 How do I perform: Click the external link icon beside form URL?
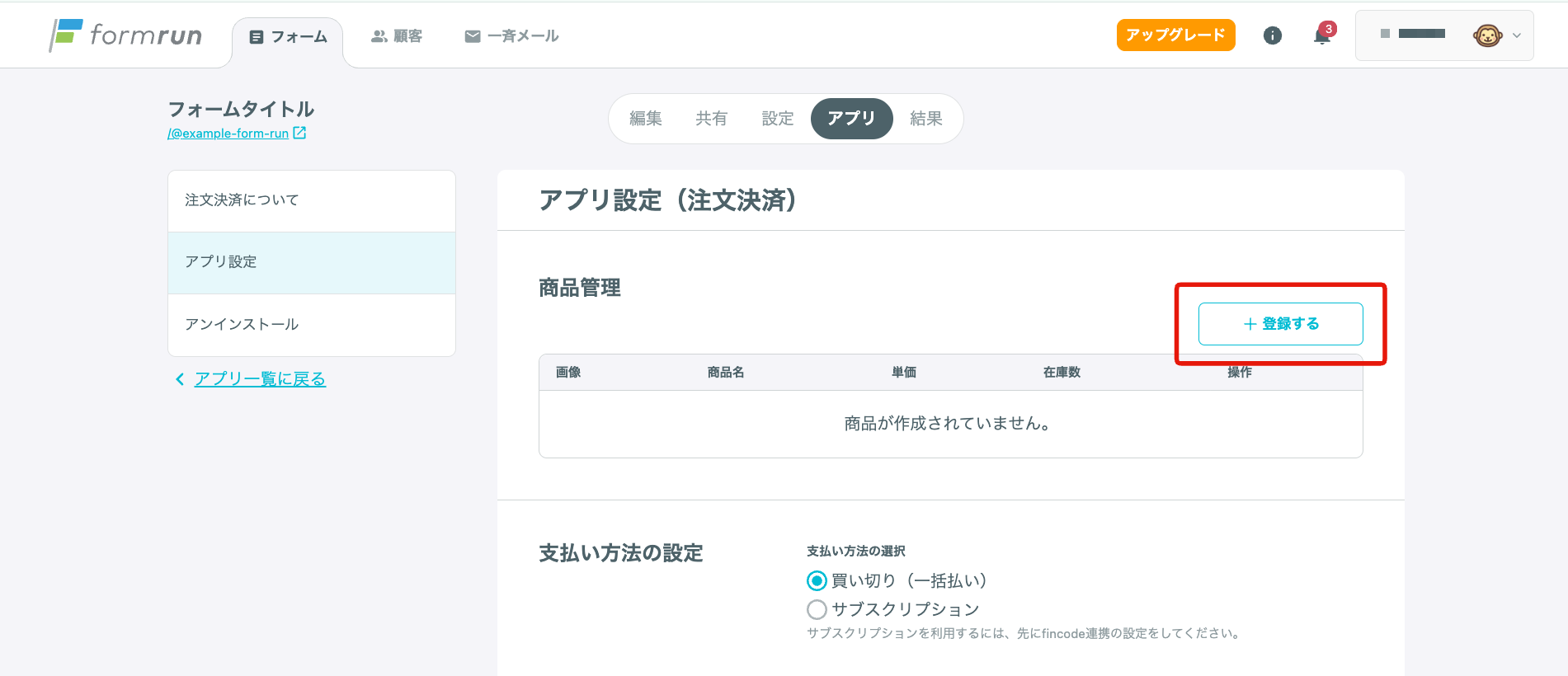299,133
